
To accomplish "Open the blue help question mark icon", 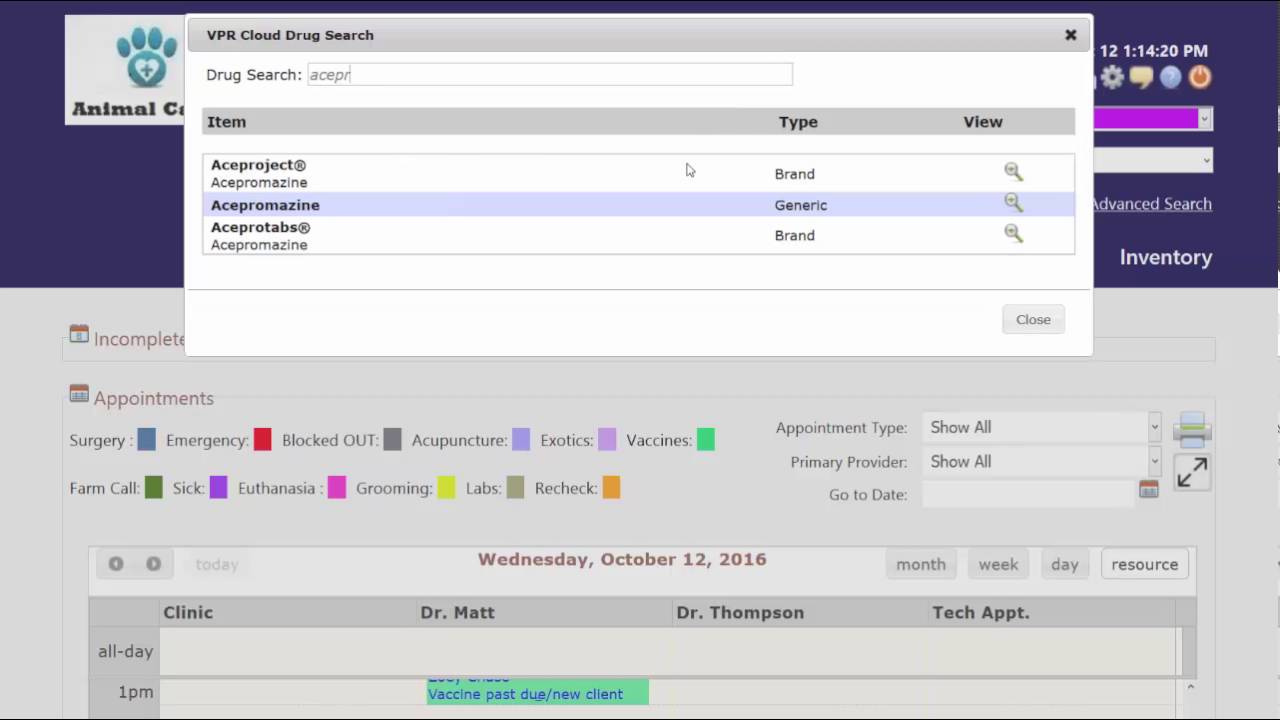I will pos(1170,77).
